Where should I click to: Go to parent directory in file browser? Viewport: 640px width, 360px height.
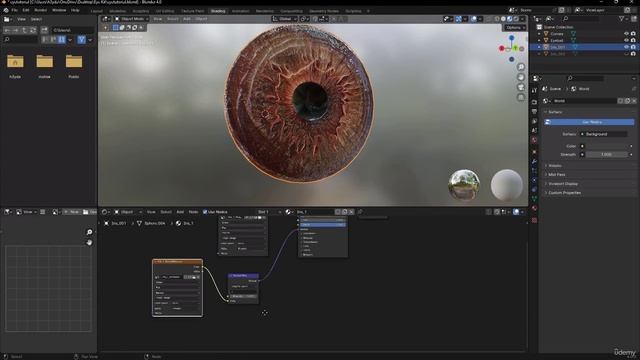[x=24, y=30]
